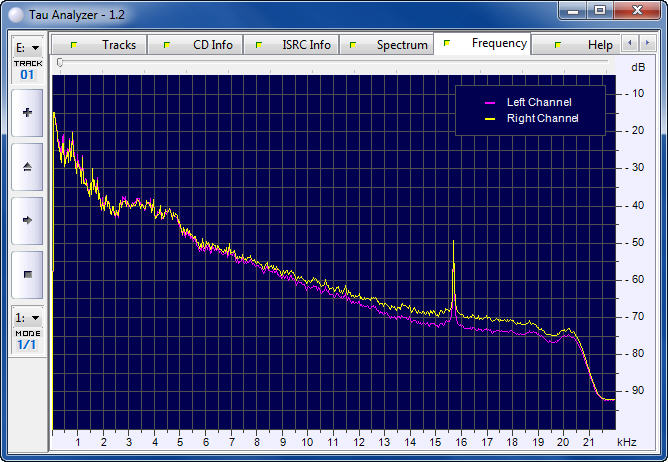Click the slider handle above the graph

(60, 63)
